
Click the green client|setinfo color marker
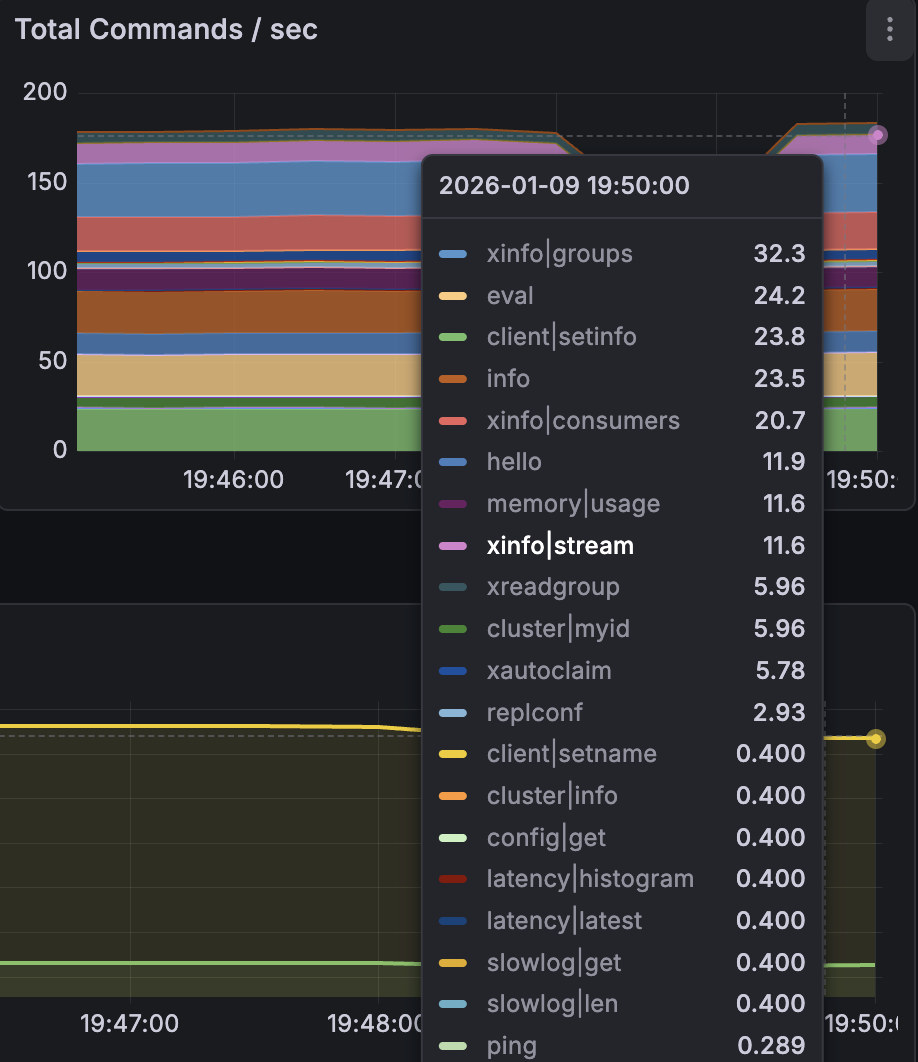(x=453, y=337)
